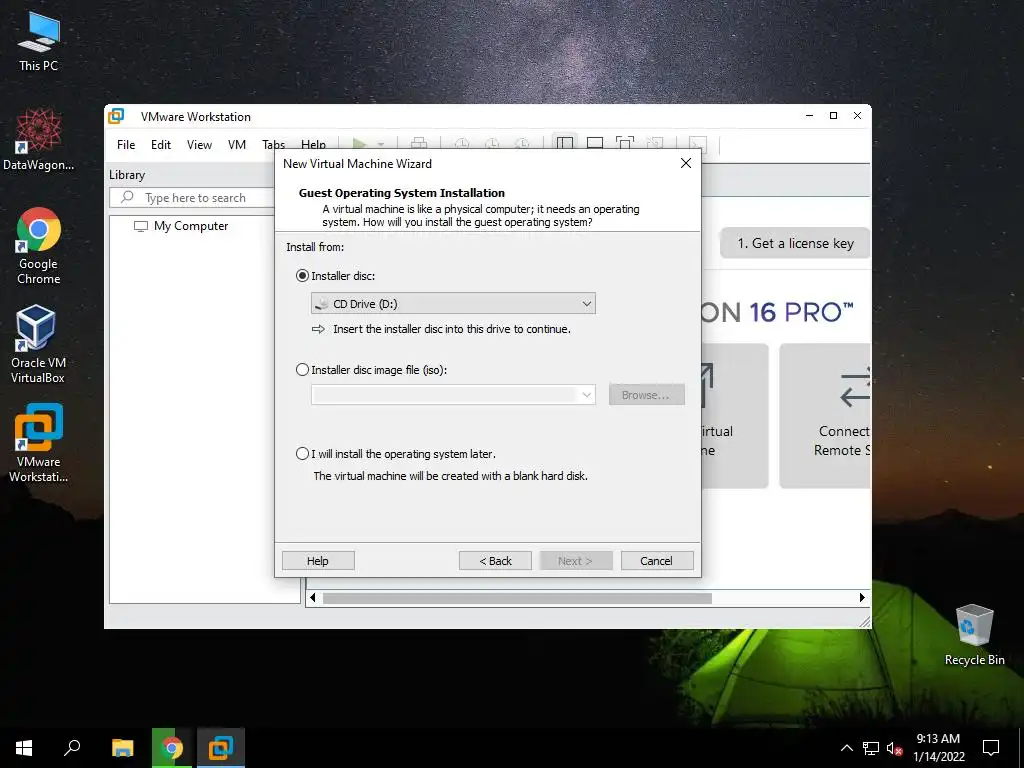Select the This PC desktop icon
1024x768 pixels.
point(39,42)
